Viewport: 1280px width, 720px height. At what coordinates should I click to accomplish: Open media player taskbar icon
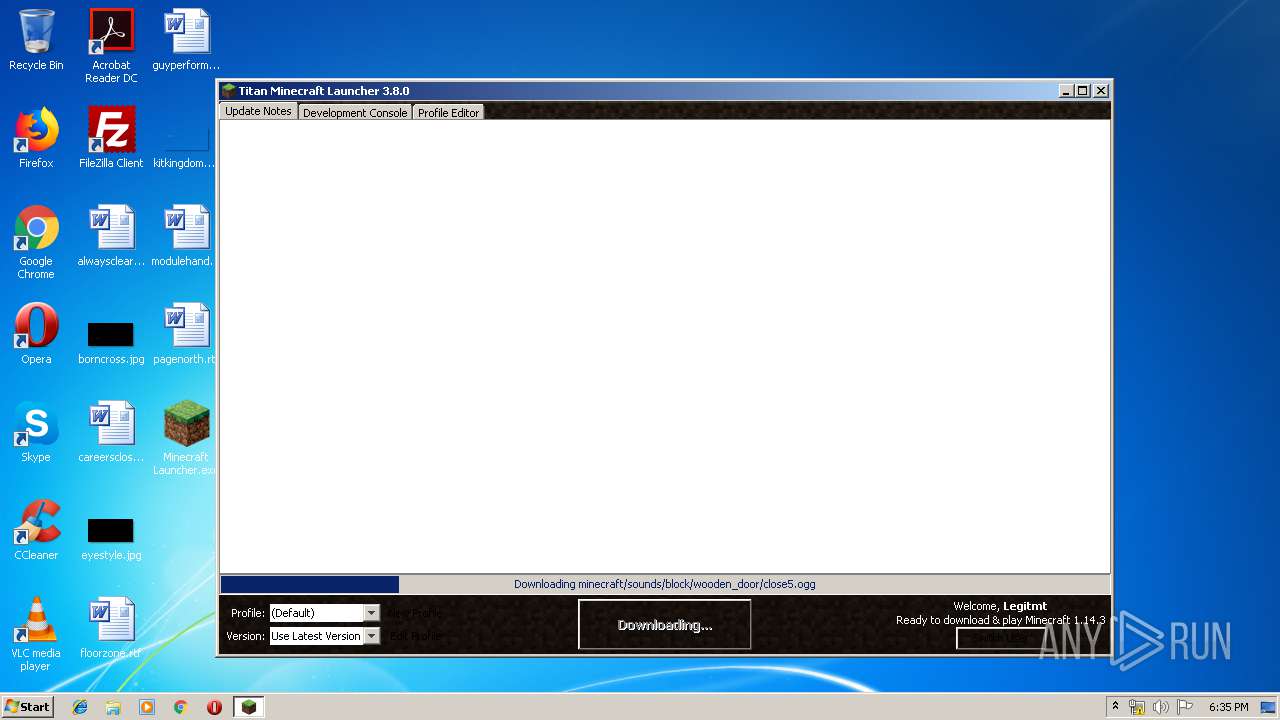147,707
